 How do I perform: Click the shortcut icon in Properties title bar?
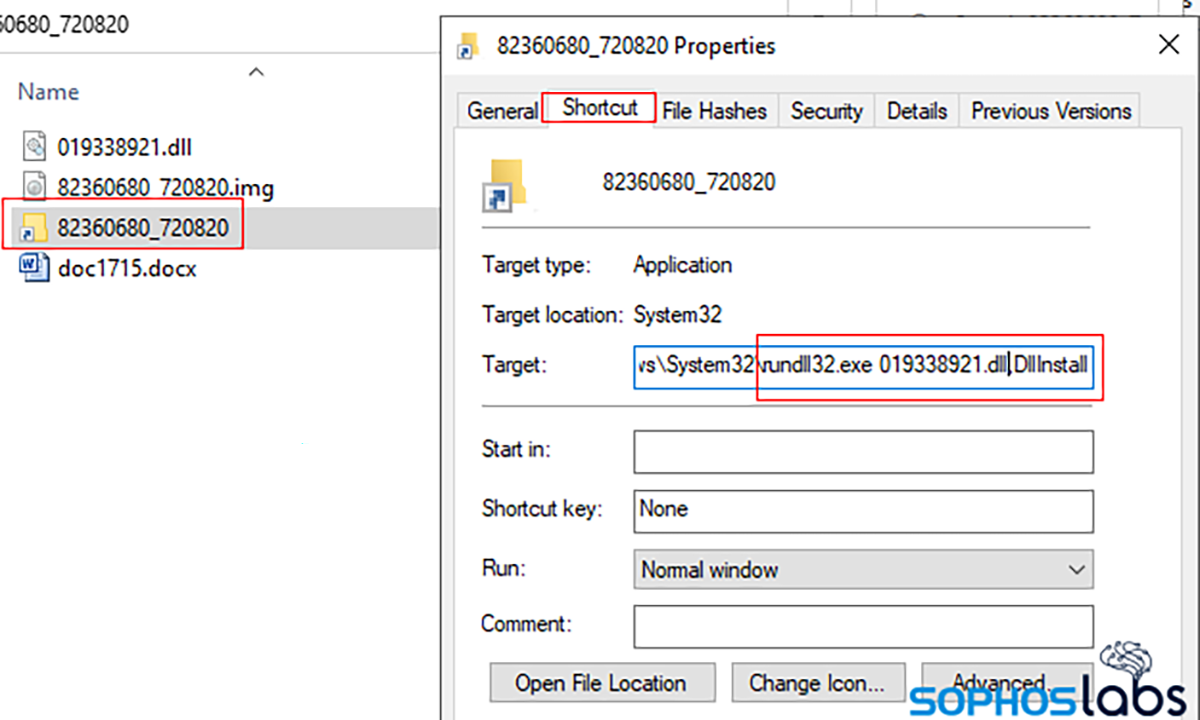pos(467,46)
